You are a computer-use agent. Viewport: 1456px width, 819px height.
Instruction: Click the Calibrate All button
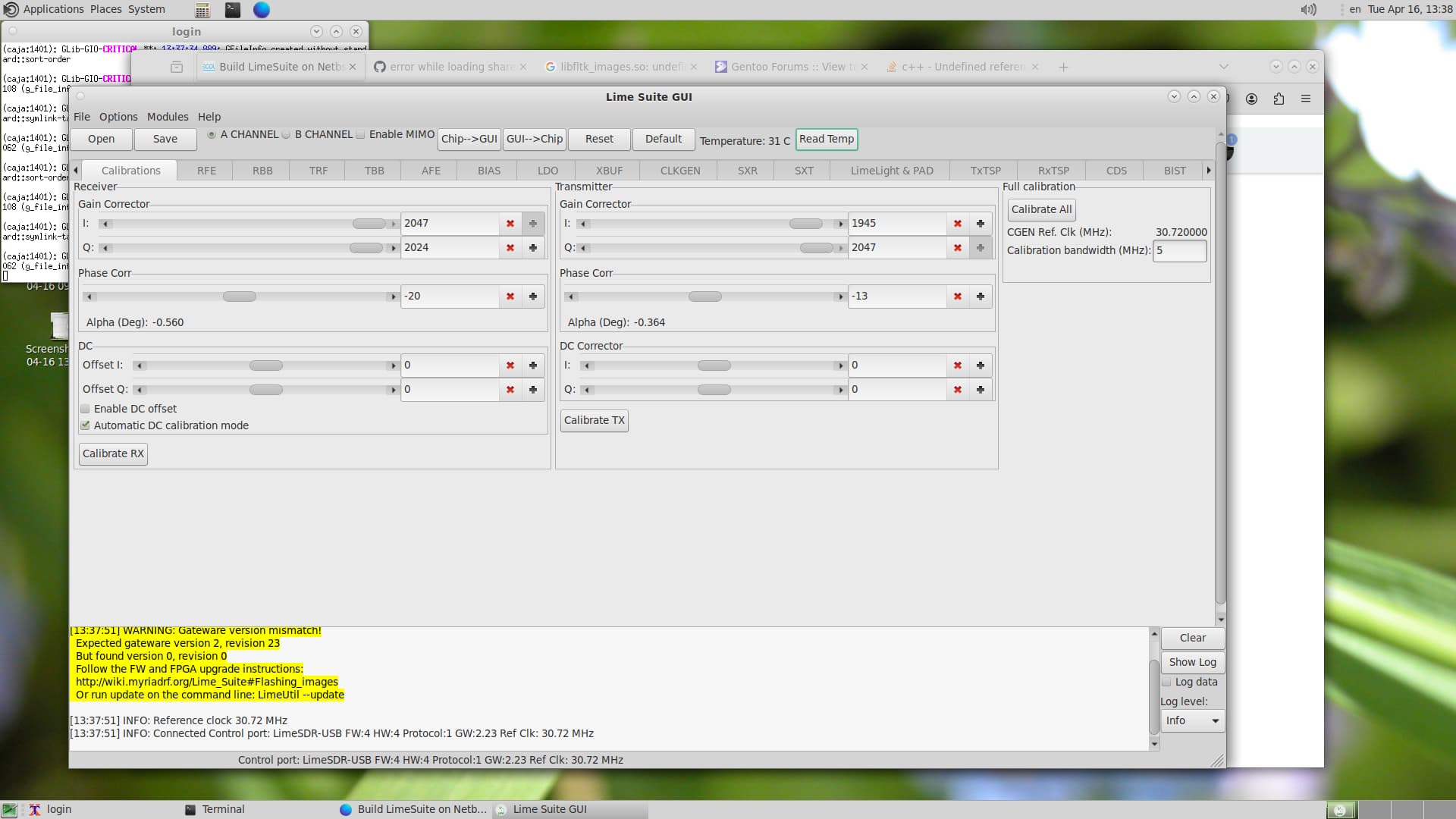(1041, 210)
